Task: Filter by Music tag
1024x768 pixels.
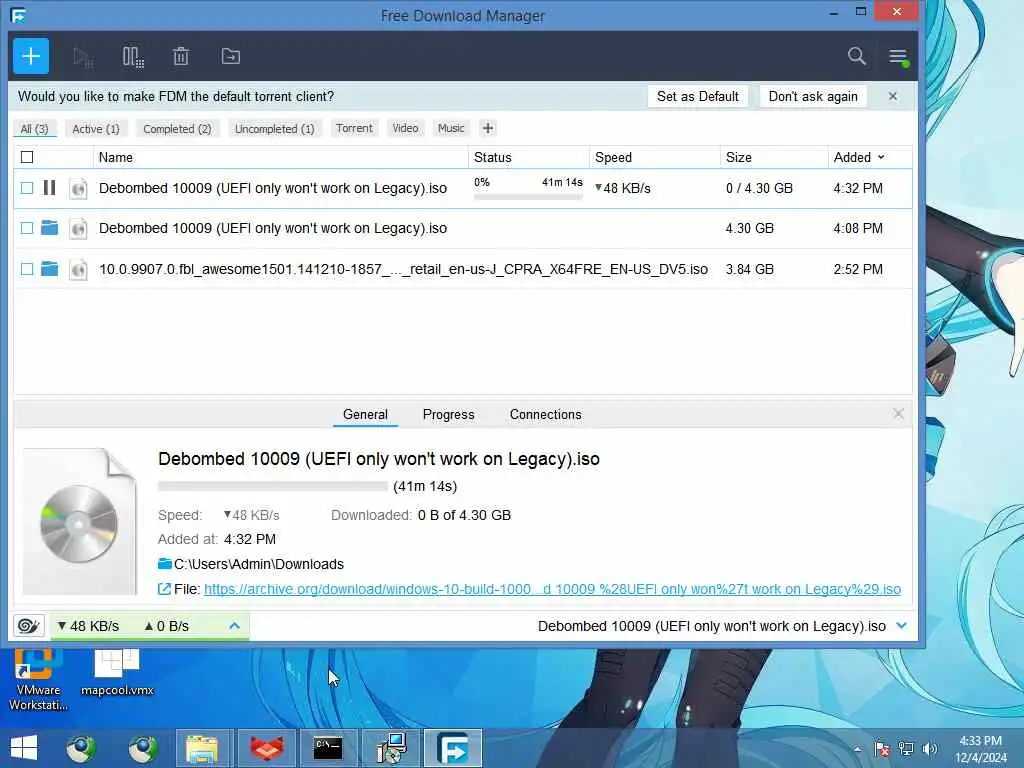Action: [451, 128]
